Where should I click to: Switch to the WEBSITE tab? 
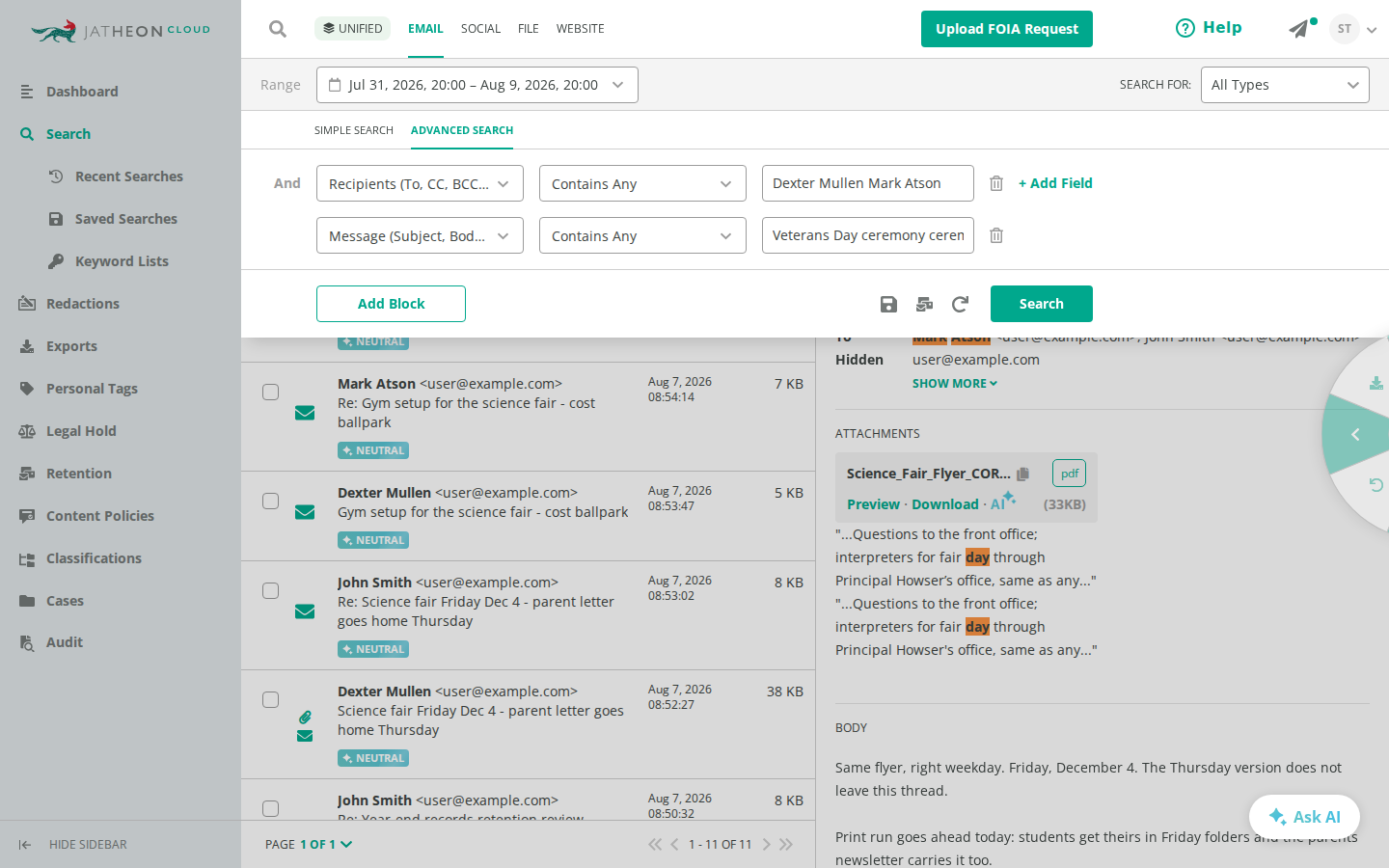580,29
